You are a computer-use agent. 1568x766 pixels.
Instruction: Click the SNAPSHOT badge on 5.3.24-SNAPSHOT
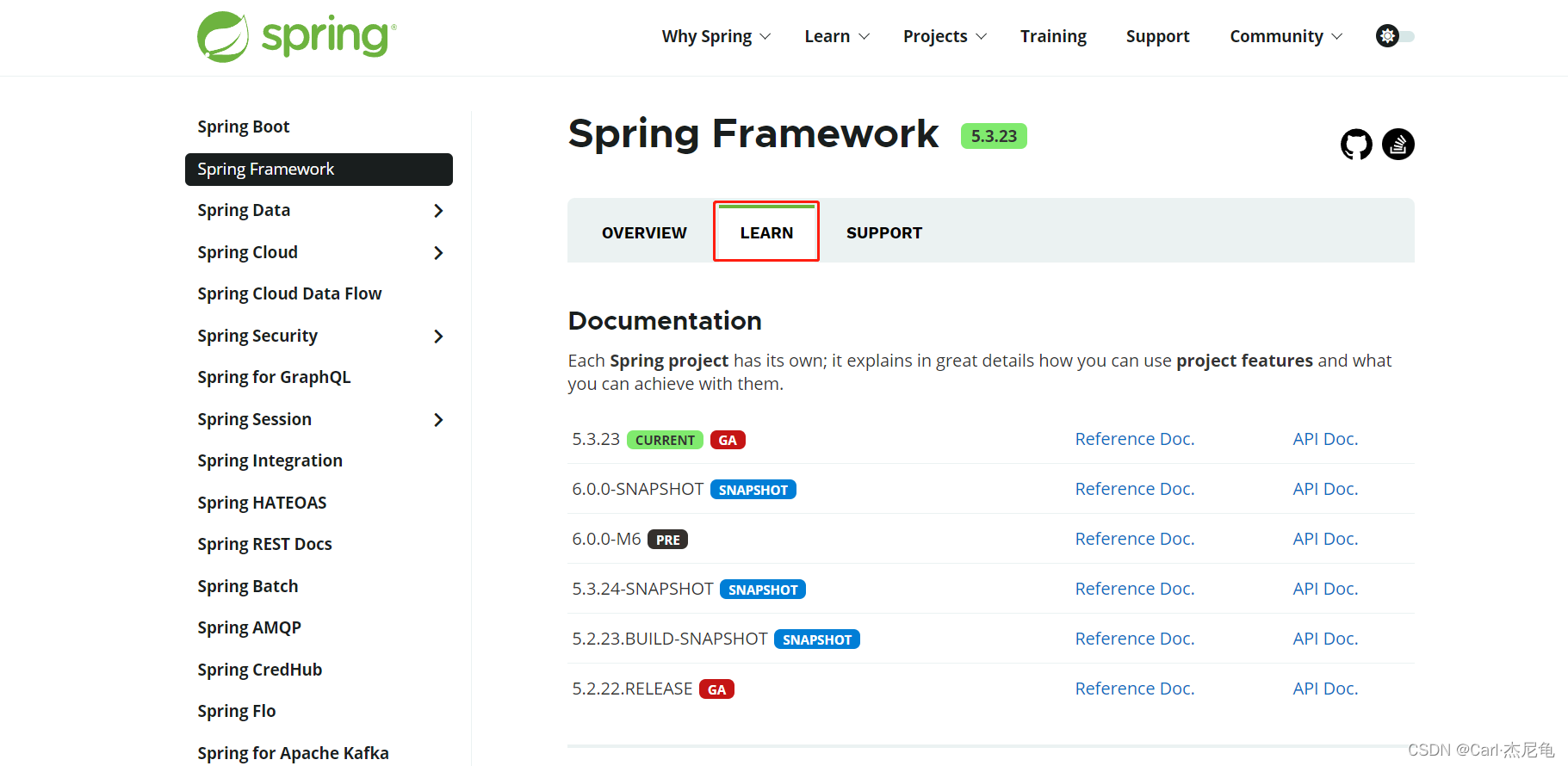click(763, 590)
